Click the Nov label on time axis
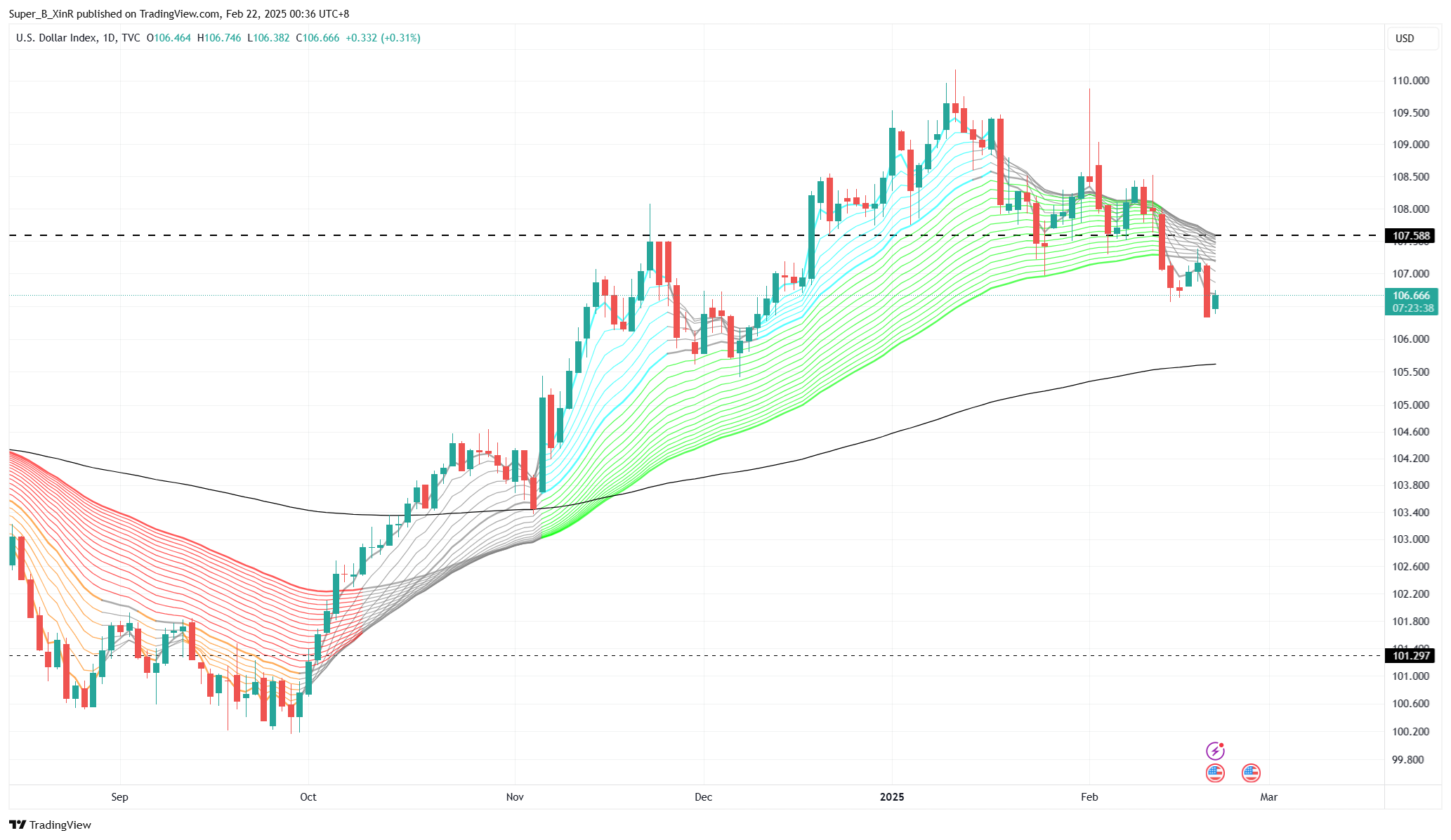This screenshot has height=840, width=1451. (x=515, y=797)
